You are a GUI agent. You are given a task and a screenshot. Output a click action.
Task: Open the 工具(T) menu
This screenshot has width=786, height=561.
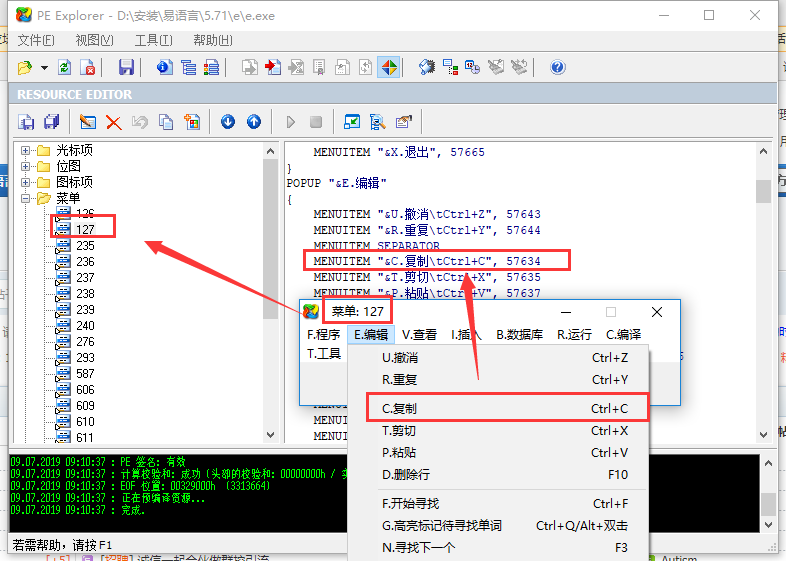point(153,40)
